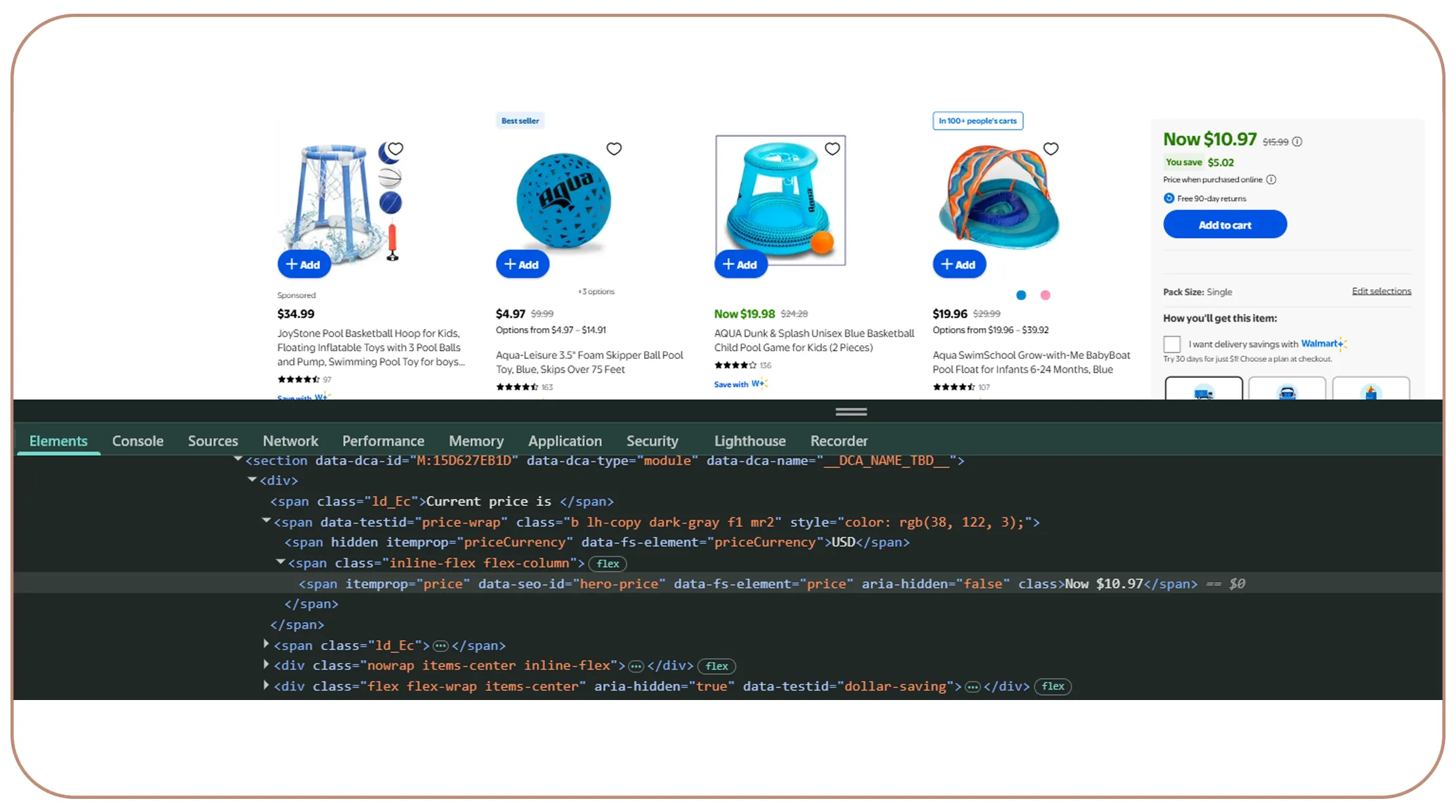Open info icon beside Price when purchased online
Viewport: 1456px width, 812px height.
click(x=1271, y=179)
